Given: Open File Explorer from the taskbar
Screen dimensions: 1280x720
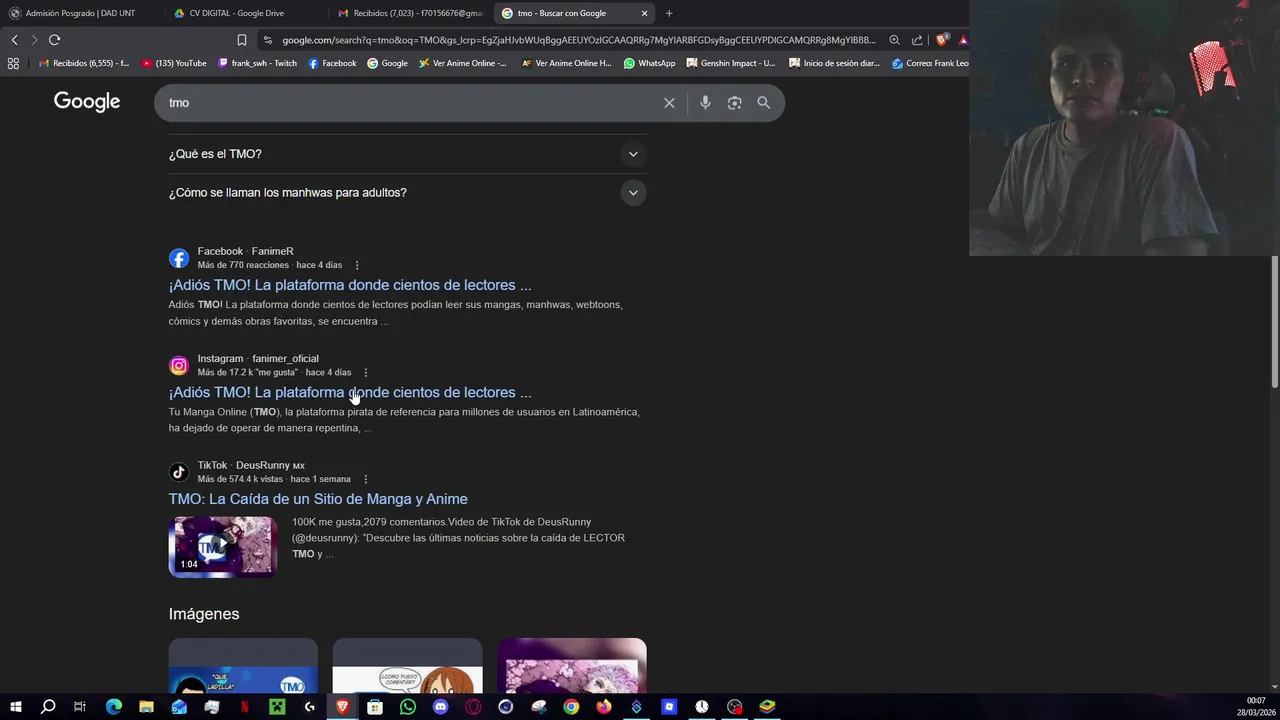Looking at the screenshot, I should (146, 707).
